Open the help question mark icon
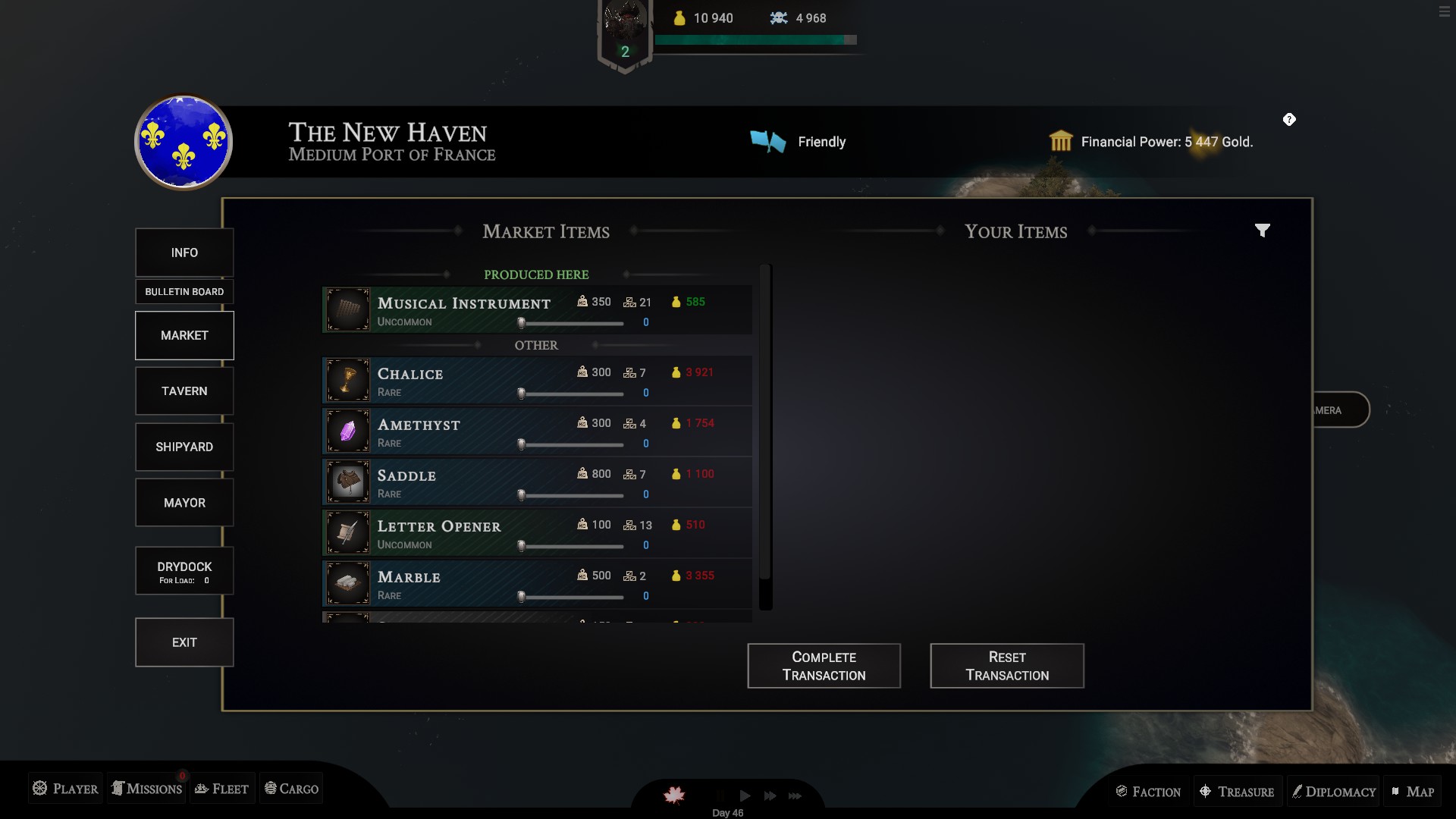Image resolution: width=1456 pixels, height=819 pixels. (x=1289, y=120)
